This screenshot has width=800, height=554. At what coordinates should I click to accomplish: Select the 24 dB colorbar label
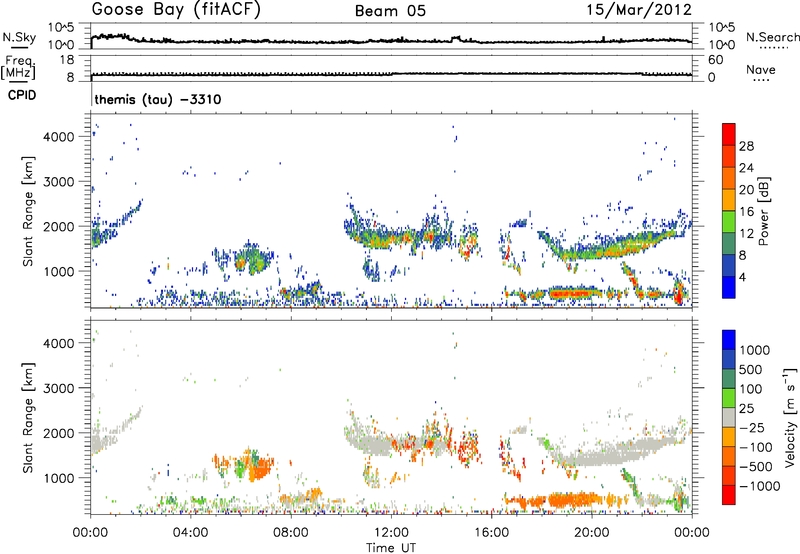tap(746, 168)
